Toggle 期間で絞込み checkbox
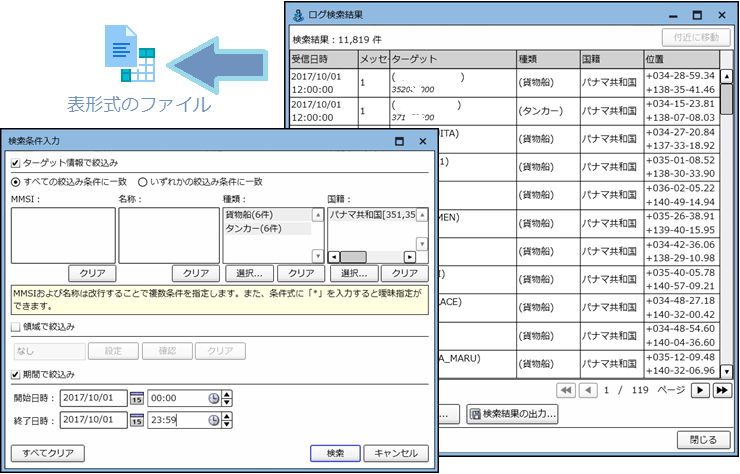 click(16, 375)
